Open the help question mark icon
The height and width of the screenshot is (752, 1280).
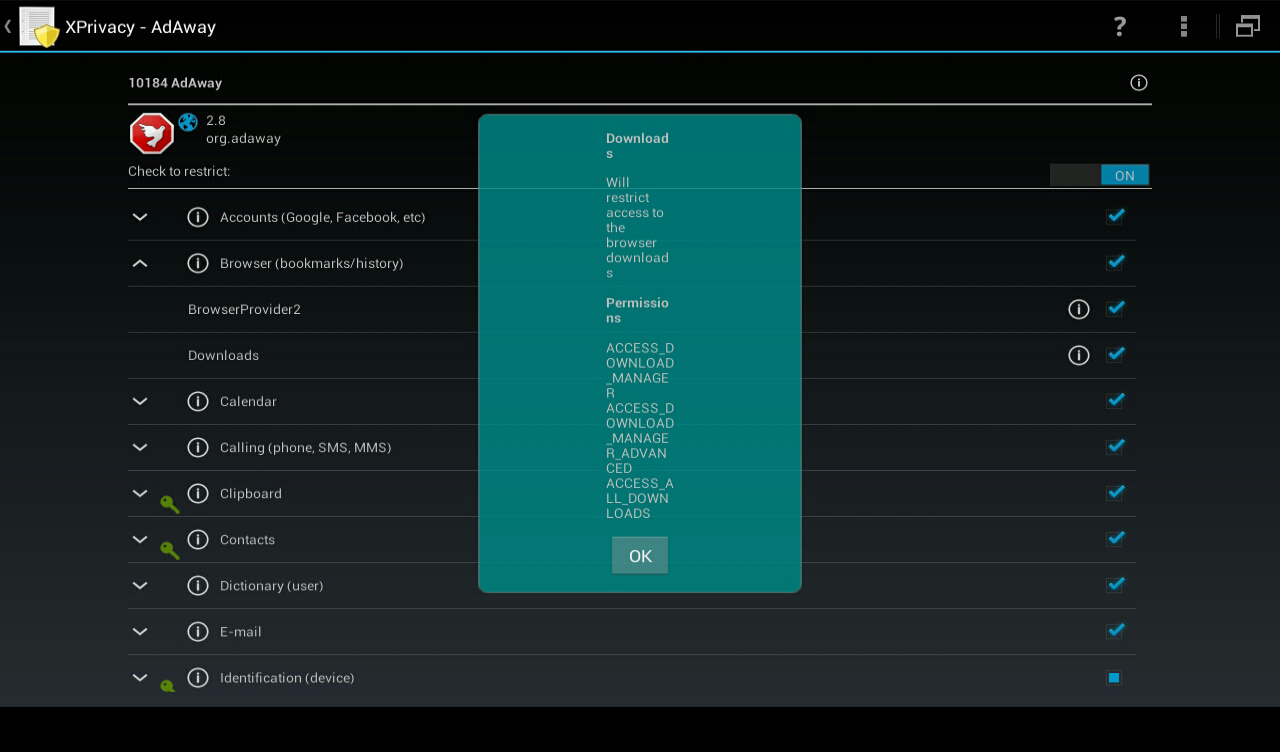[1120, 27]
